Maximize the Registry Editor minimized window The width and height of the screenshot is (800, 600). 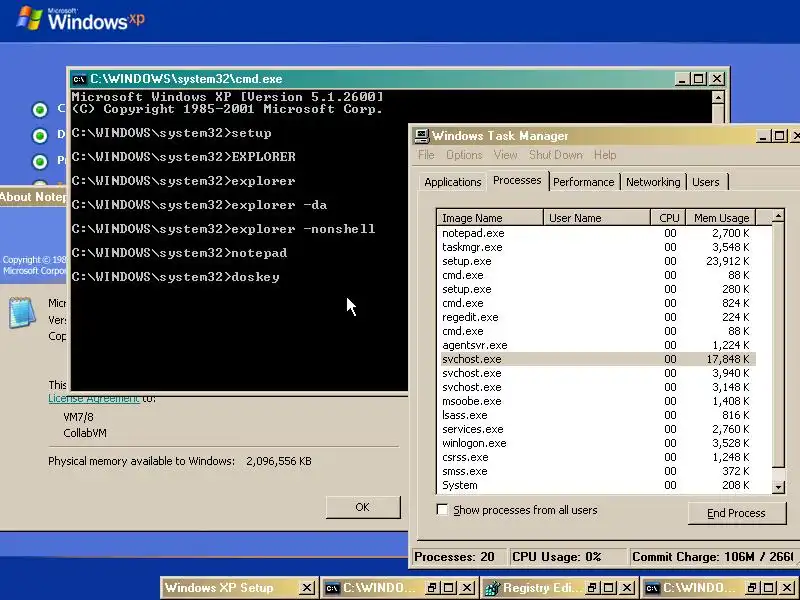[609, 588]
